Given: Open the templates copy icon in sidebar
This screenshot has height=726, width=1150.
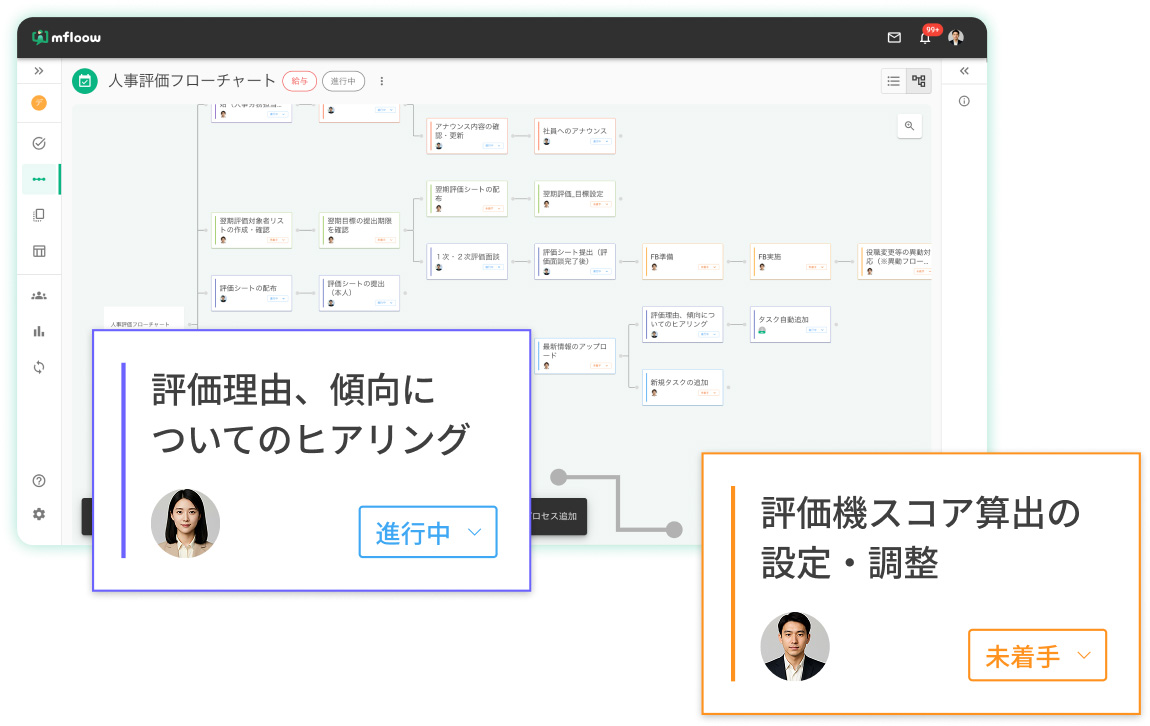Looking at the screenshot, I should point(39,215).
